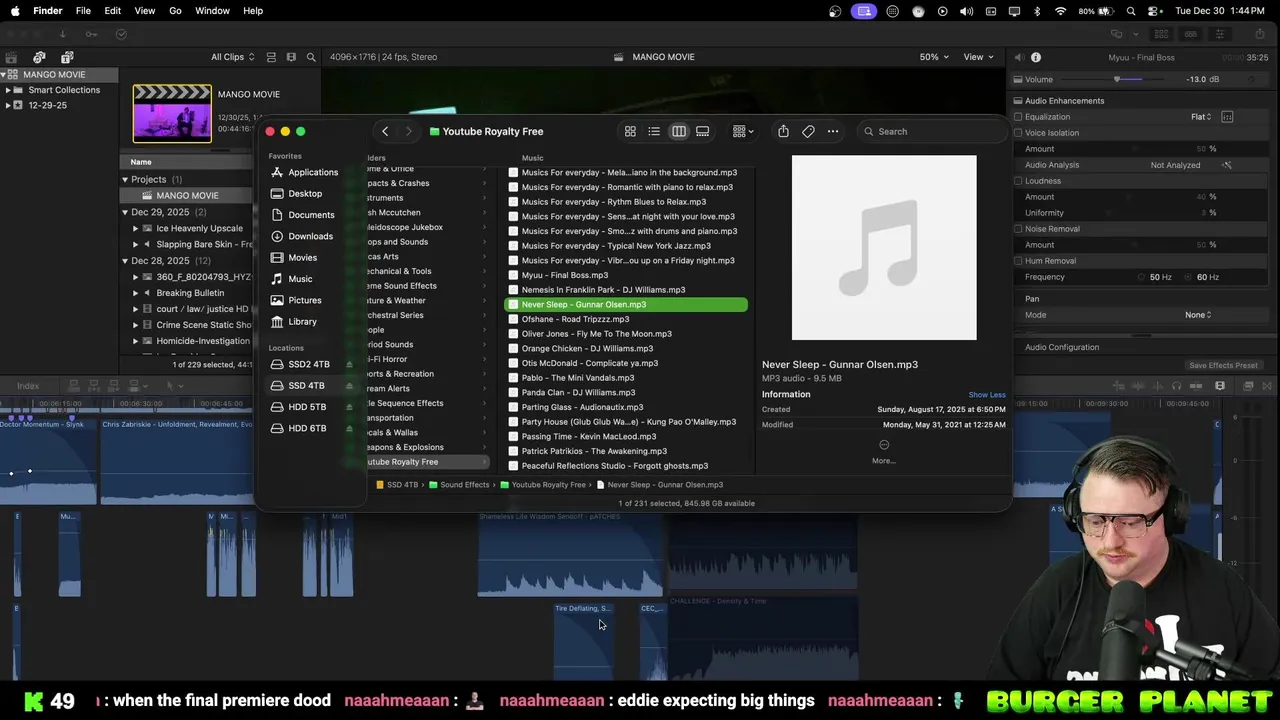
Task: Open Applications in Finder sidebar
Action: (304, 172)
